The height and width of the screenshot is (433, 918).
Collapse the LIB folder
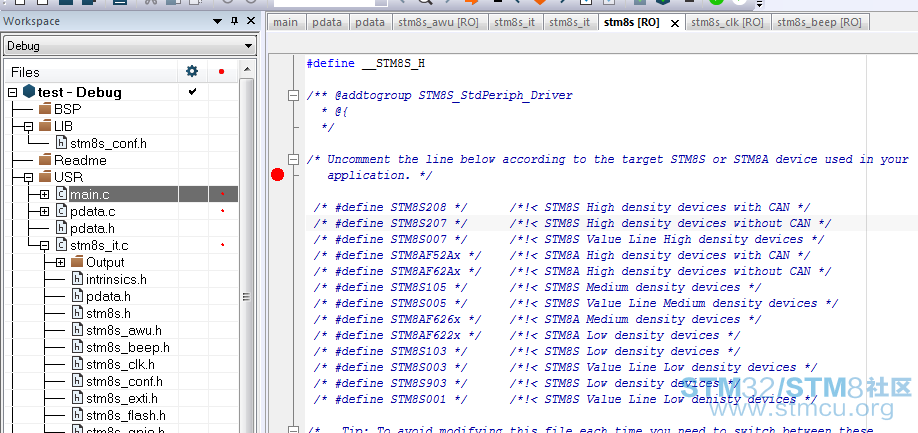tap(29, 126)
